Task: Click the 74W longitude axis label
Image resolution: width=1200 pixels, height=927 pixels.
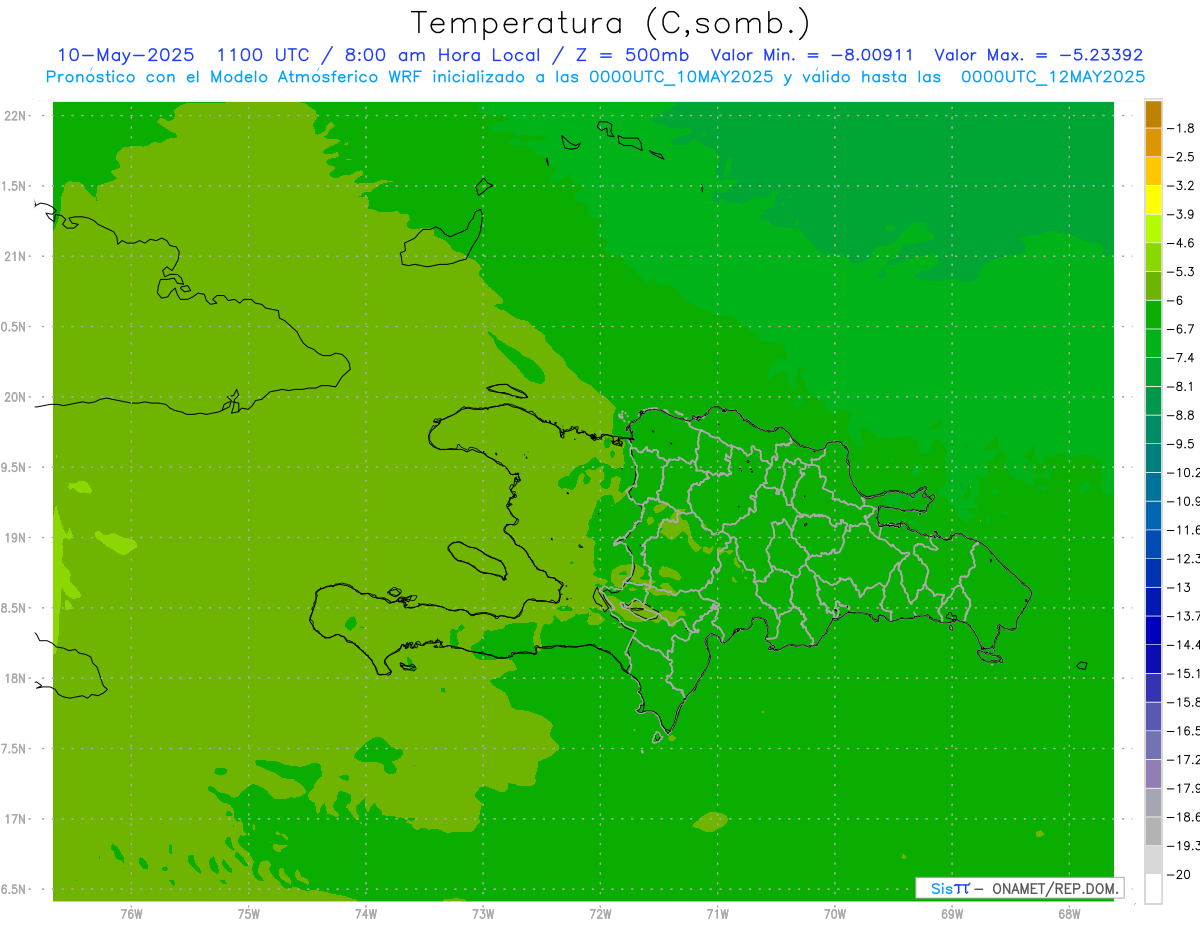Action: pyautogui.click(x=366, y=913)
